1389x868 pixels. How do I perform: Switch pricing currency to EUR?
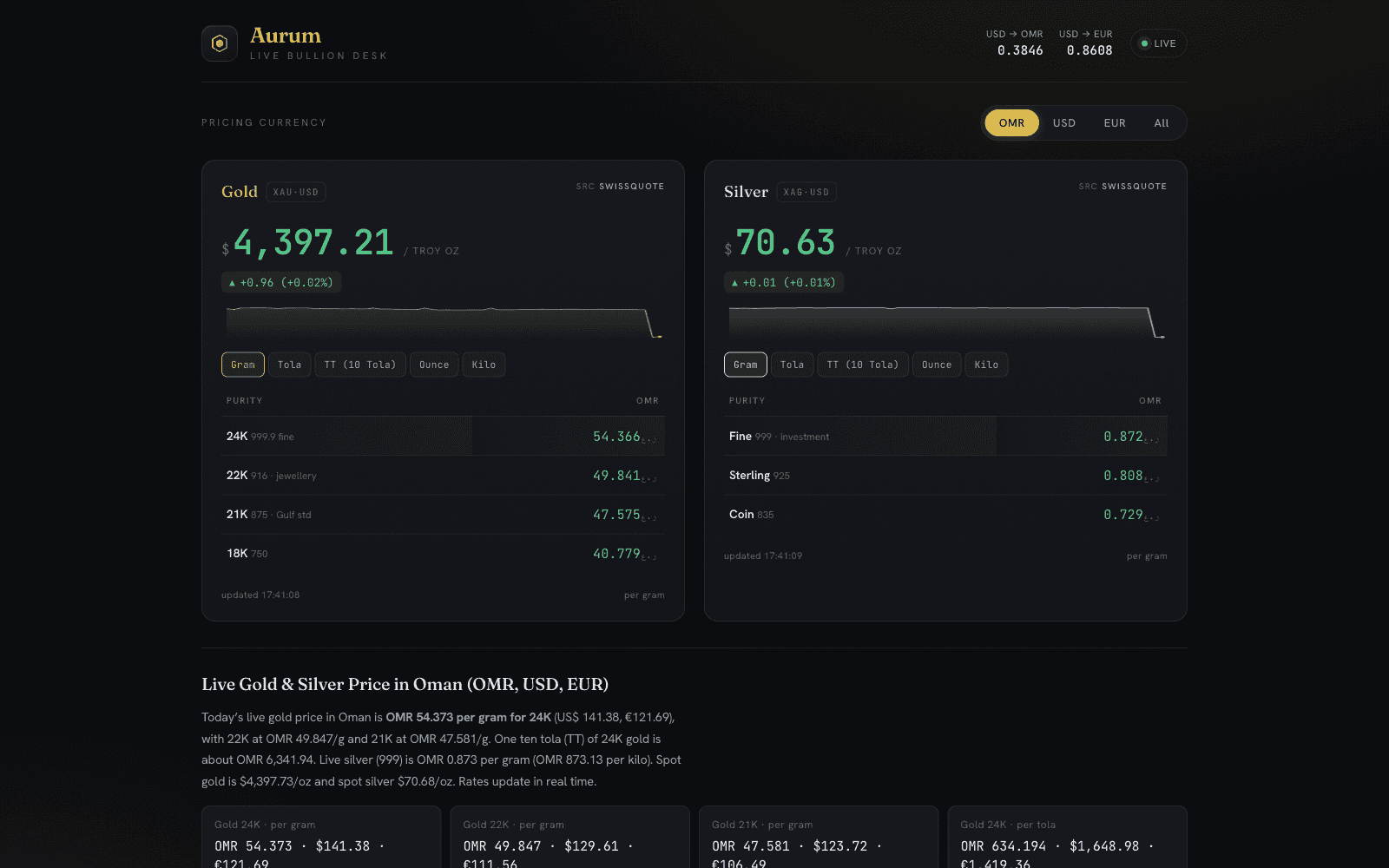[x=1115, y=122]
